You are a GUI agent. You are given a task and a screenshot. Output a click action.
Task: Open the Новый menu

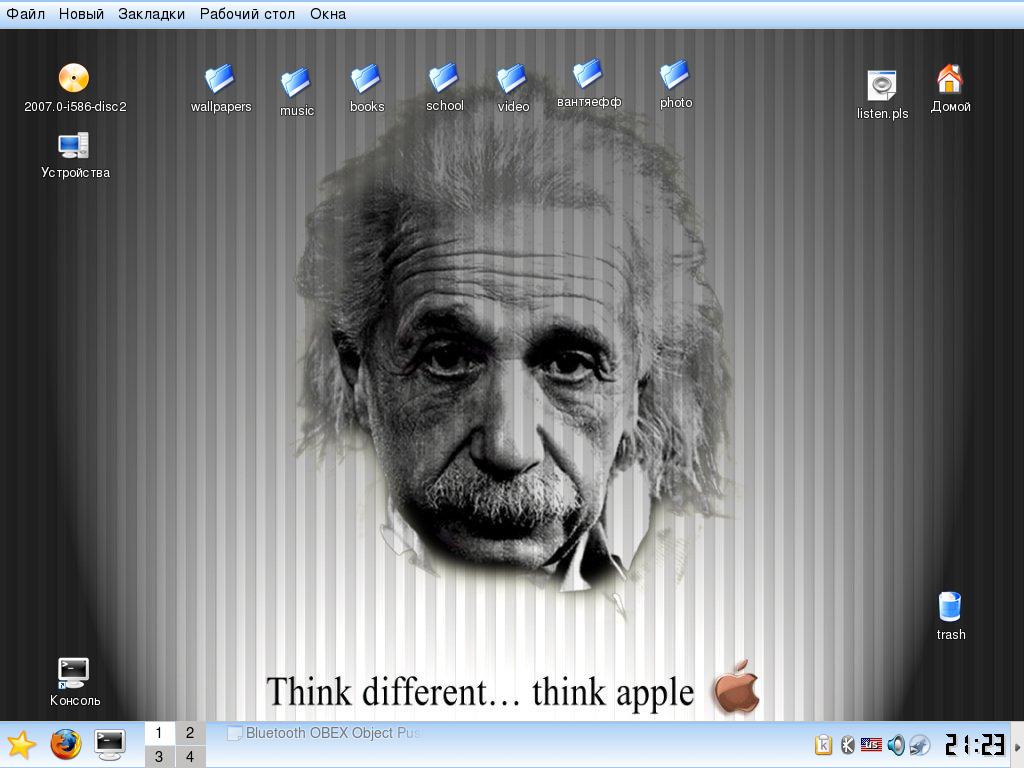[81, 14]
